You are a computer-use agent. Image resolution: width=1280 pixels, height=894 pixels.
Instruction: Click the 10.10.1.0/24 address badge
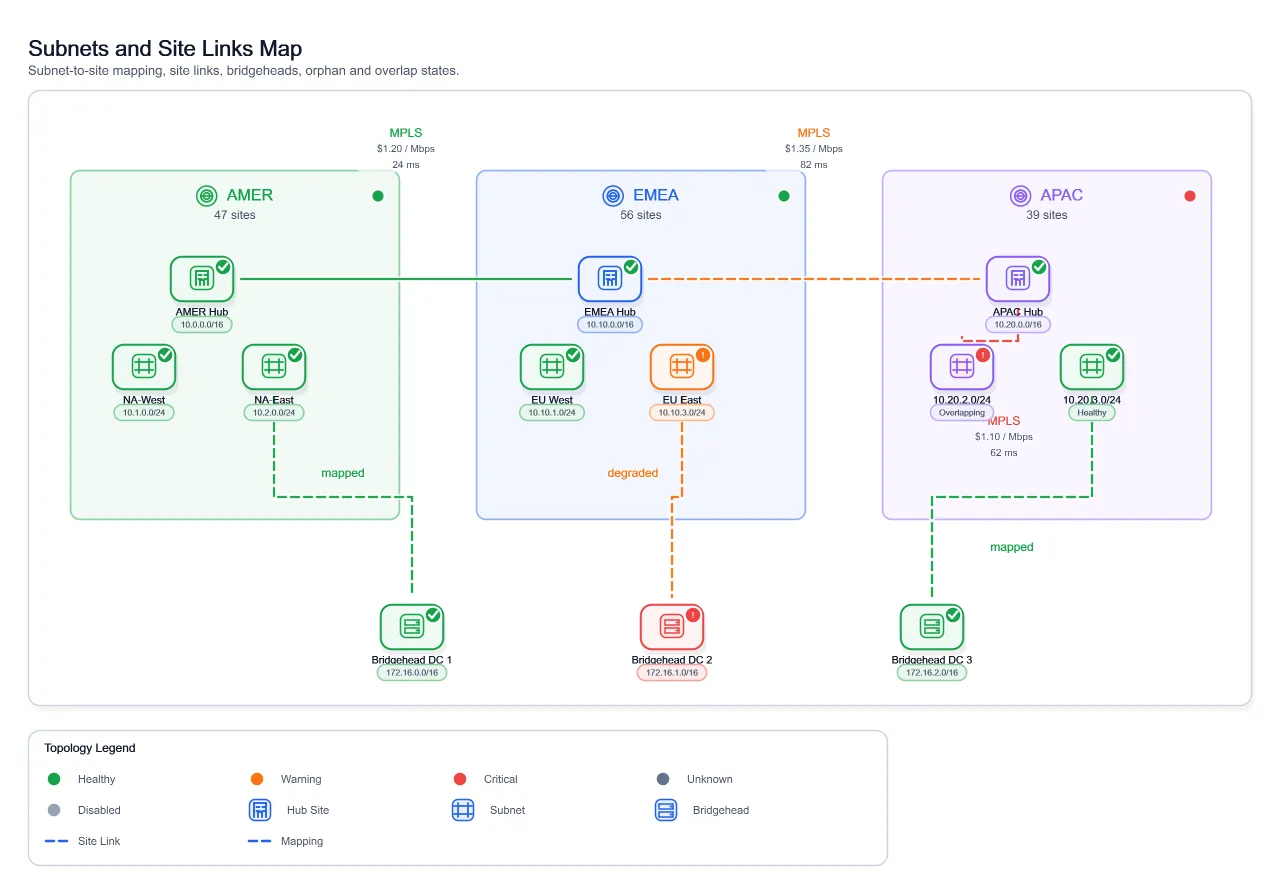(x=552, y=412)
